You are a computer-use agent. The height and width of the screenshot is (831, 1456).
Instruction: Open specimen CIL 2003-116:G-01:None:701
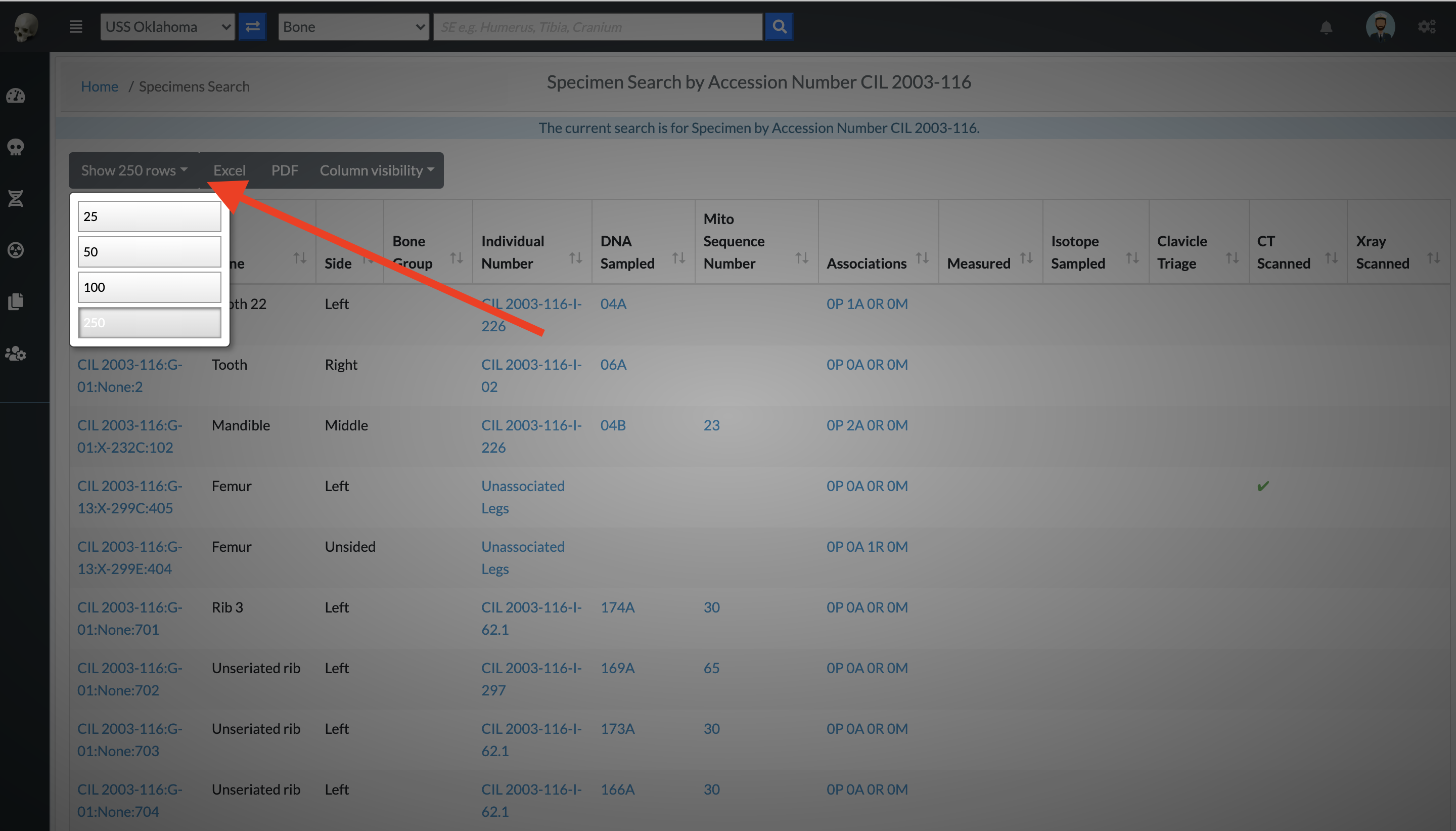129,618
